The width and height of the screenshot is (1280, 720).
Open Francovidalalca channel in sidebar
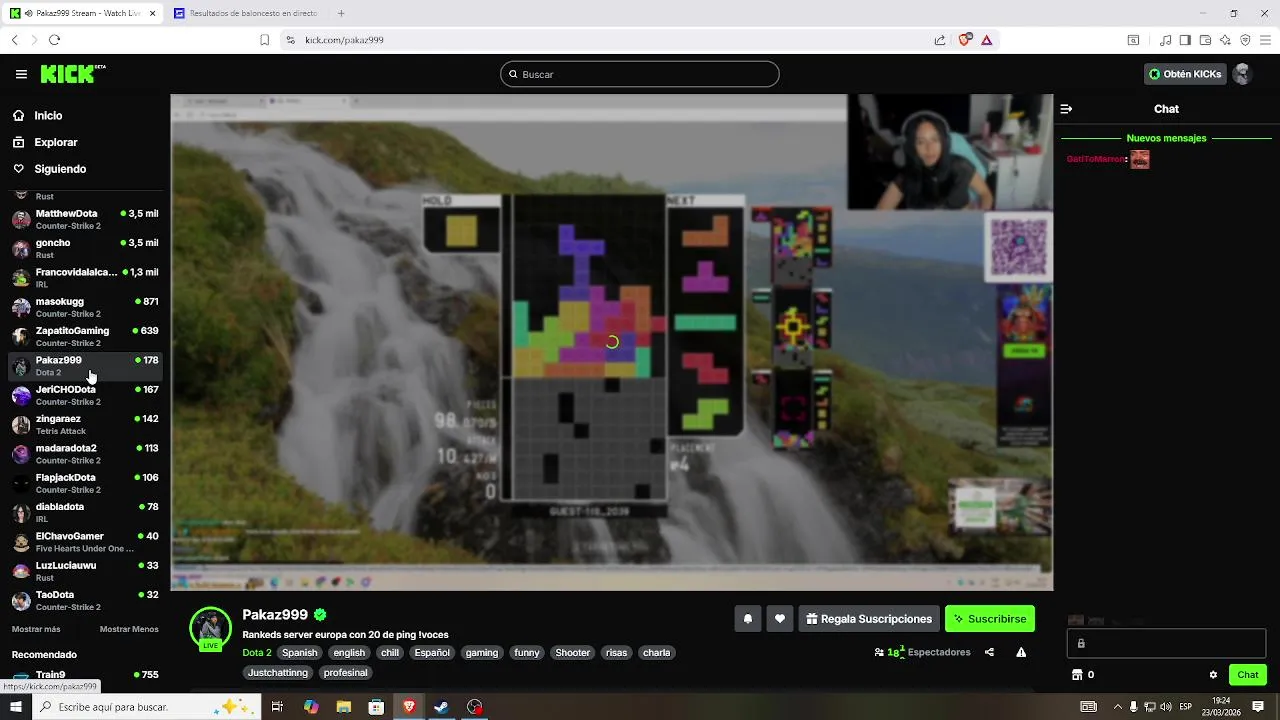click(x=84, y=277)
